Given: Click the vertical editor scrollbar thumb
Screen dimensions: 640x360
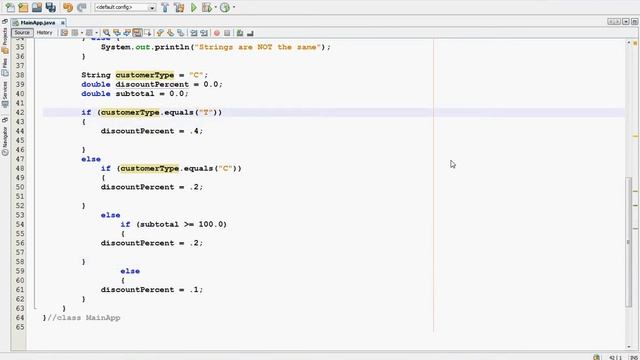Looking at the screenshot, I should click(628, 243).
